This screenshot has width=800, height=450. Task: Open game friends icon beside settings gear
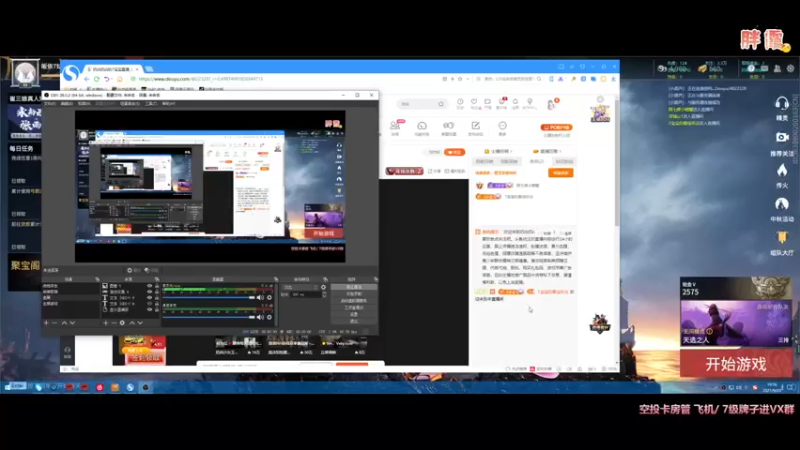coord(777,68)
